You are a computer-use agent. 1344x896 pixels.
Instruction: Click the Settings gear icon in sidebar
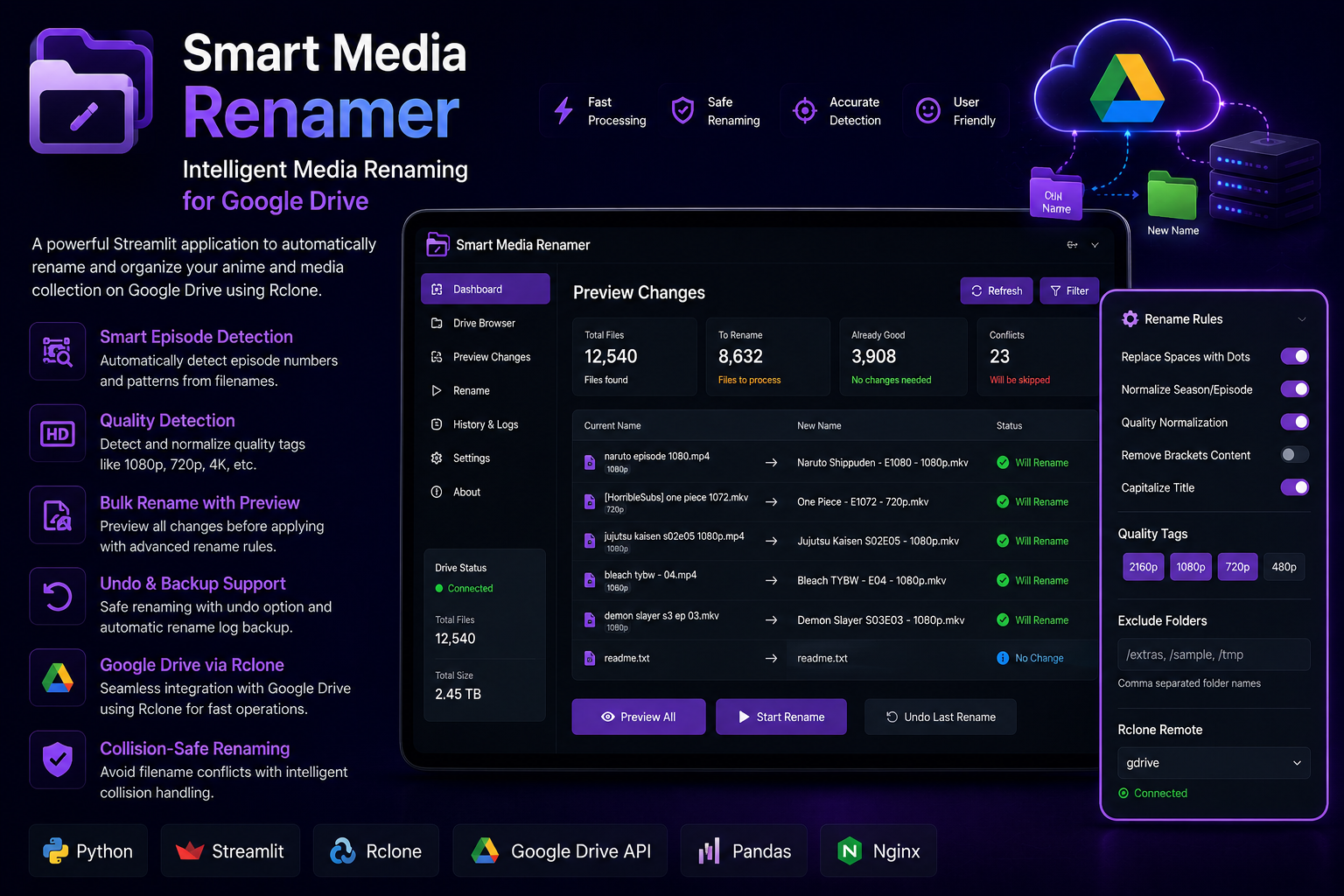coord(437,458)
